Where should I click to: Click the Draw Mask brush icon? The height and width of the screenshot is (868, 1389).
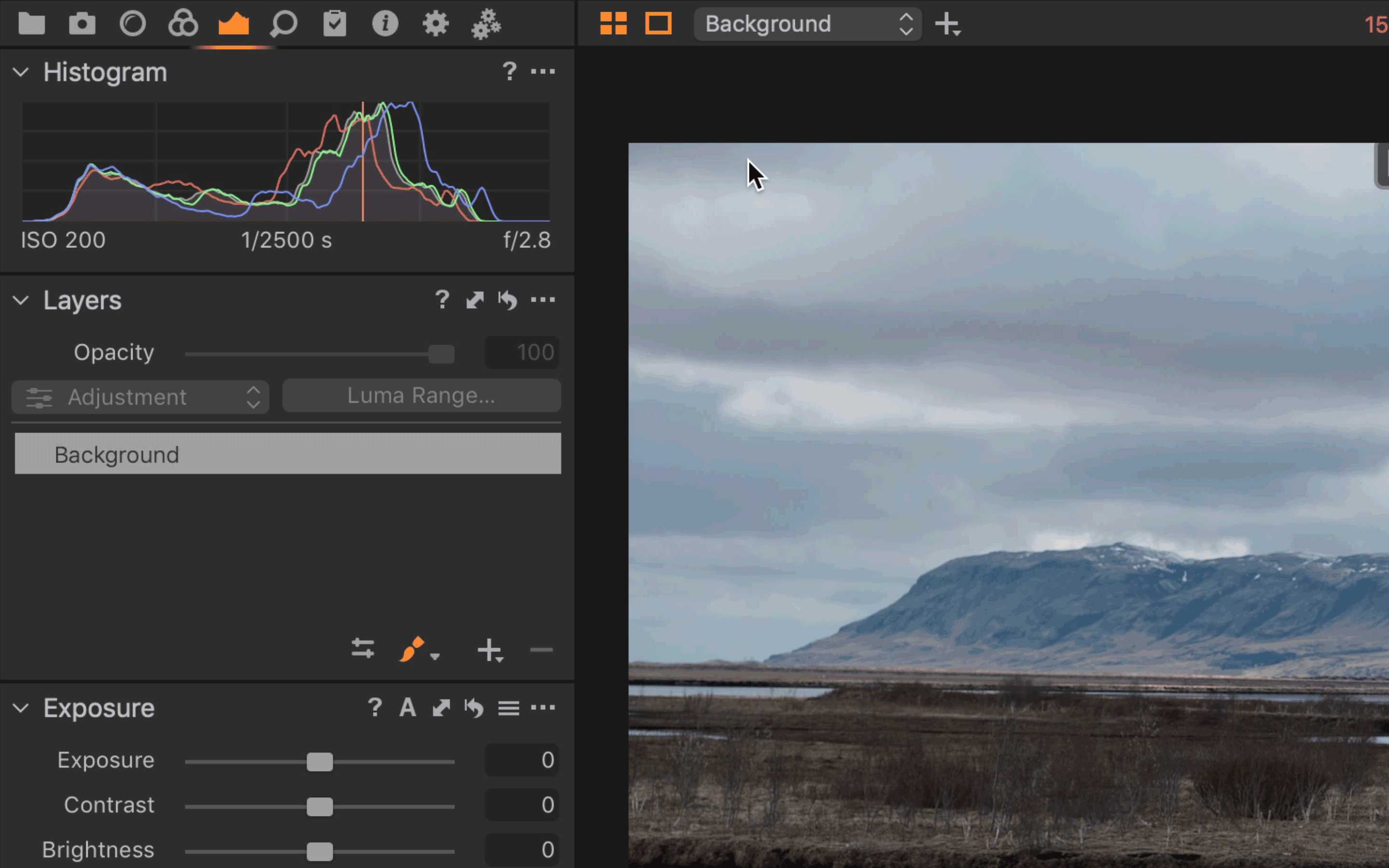(x=412, y=650)
